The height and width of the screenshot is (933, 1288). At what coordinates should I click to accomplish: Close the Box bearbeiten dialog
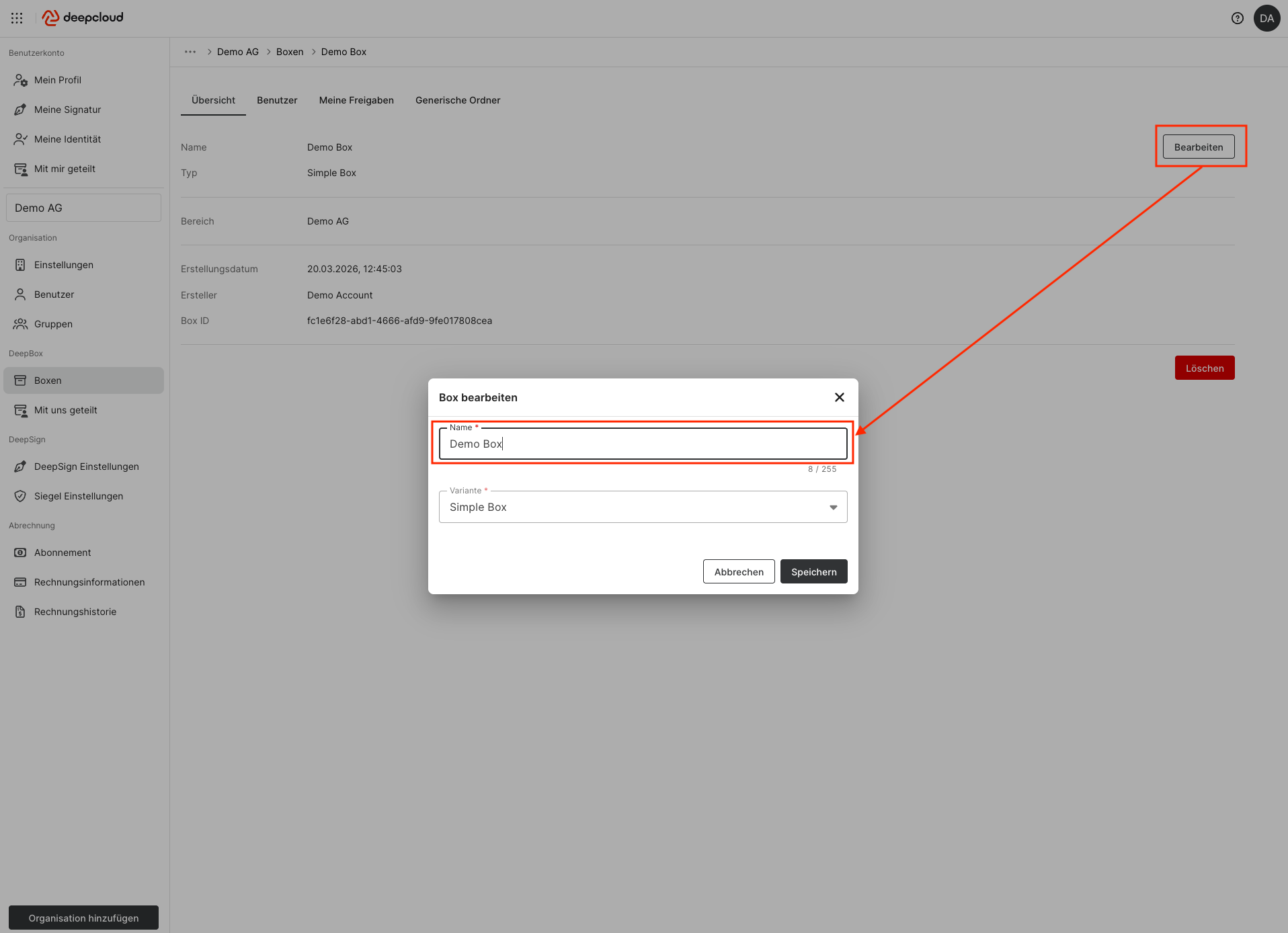(839, 397)
